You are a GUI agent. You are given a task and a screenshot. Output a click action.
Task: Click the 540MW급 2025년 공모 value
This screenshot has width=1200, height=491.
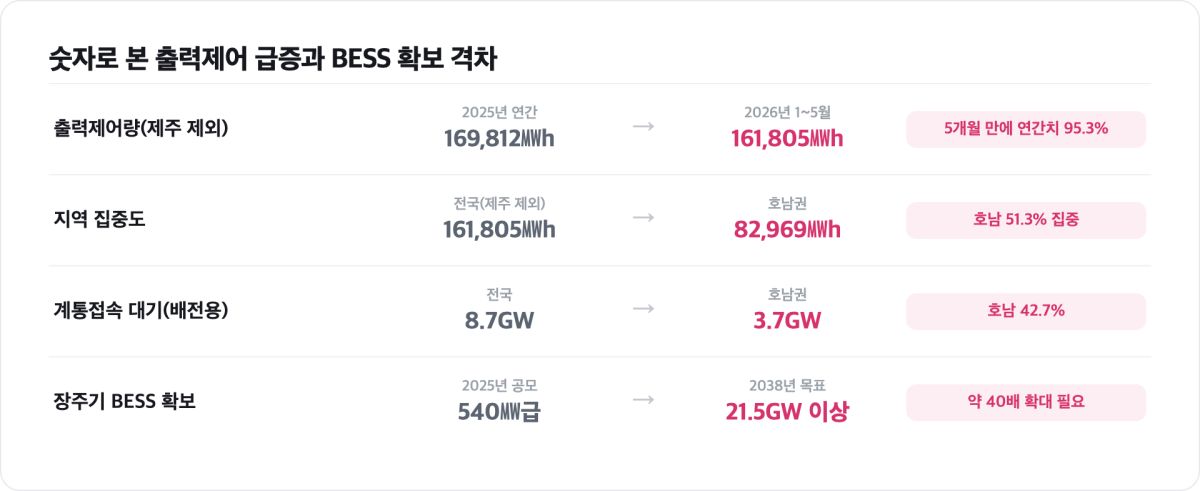coord(499,411)
